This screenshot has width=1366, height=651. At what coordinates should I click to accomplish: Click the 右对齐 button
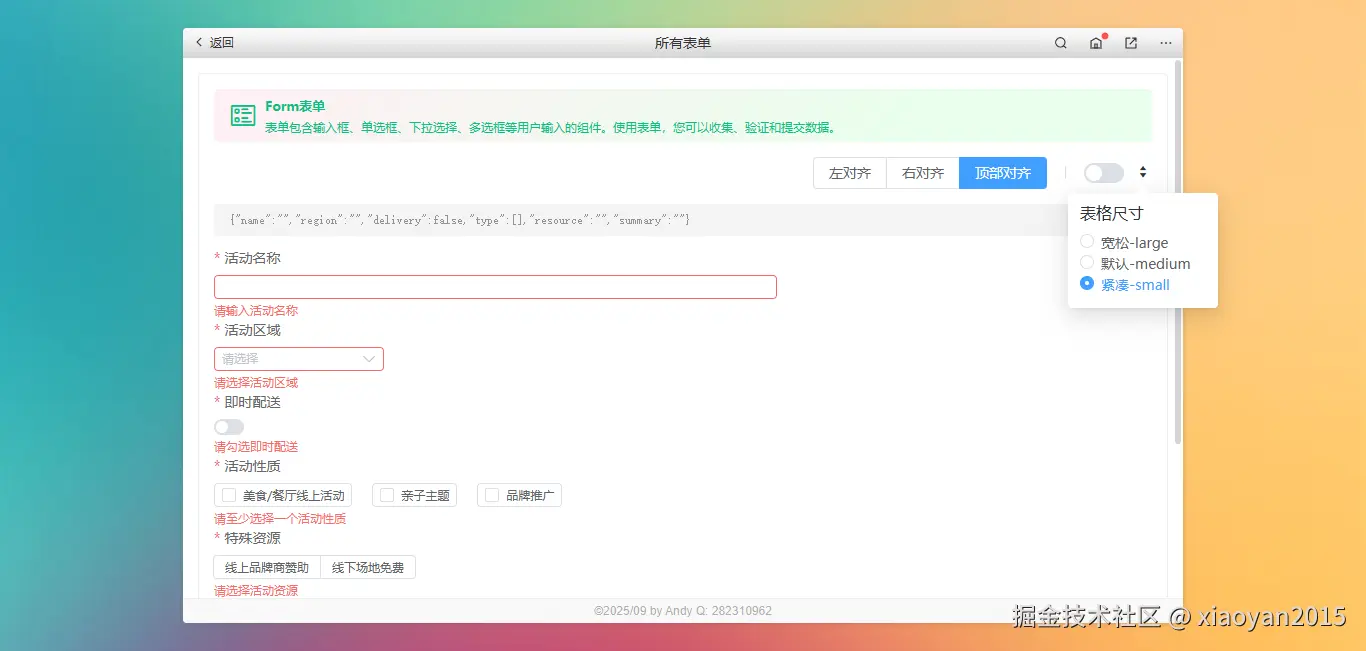coord(922,172)
